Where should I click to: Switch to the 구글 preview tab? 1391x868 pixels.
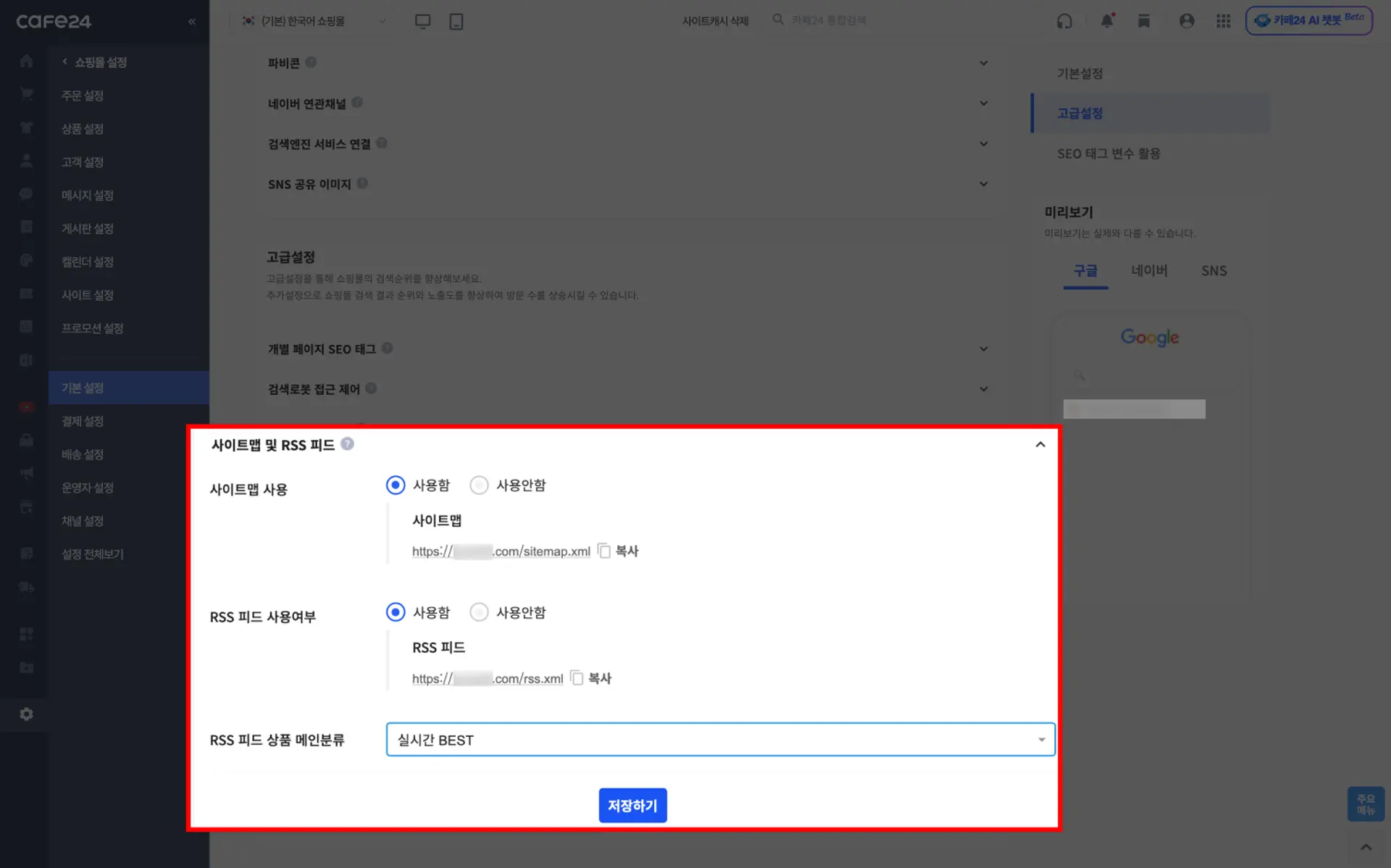click(x=1085, y=271)
